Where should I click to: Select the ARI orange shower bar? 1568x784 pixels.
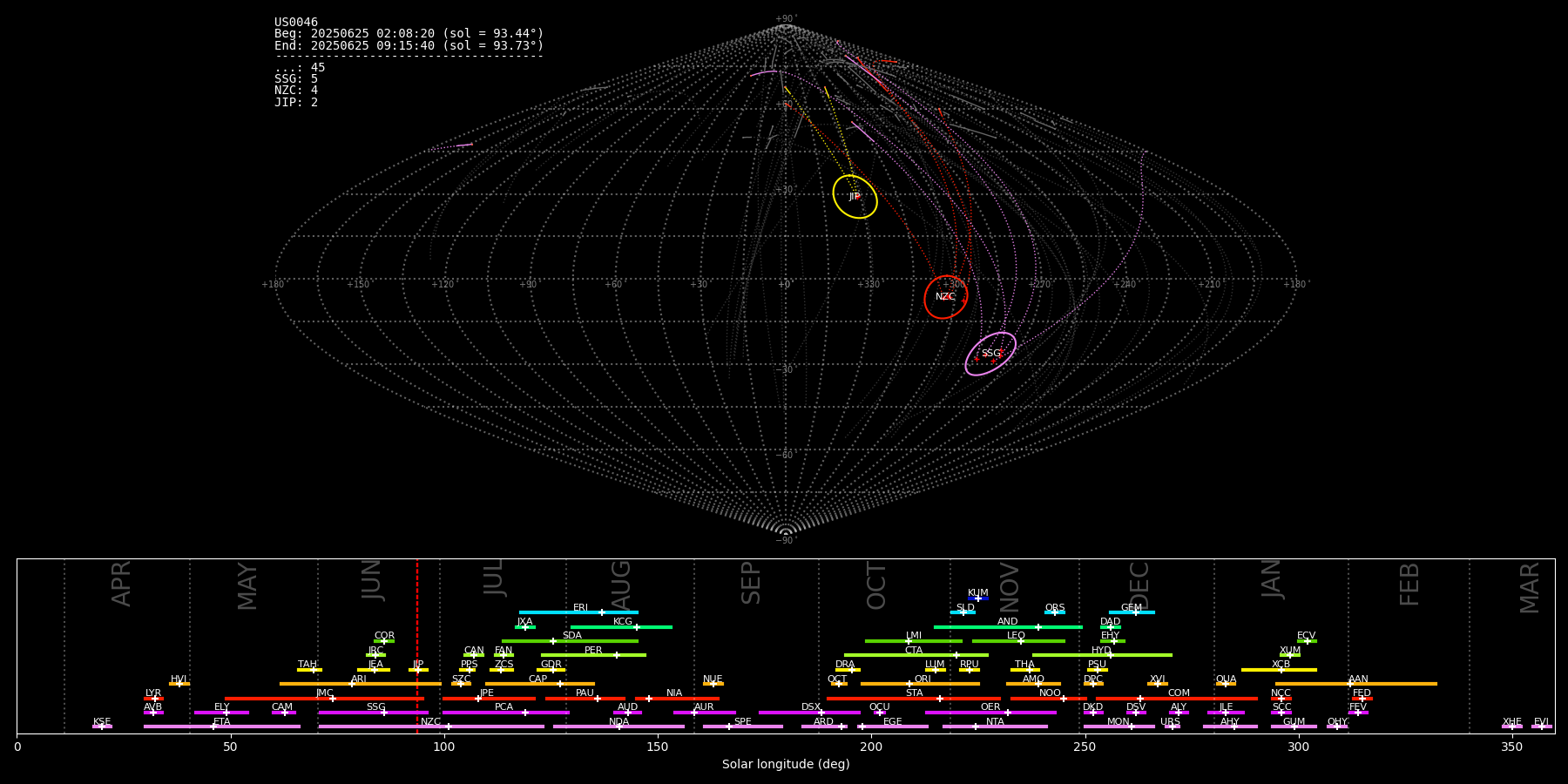361,684
